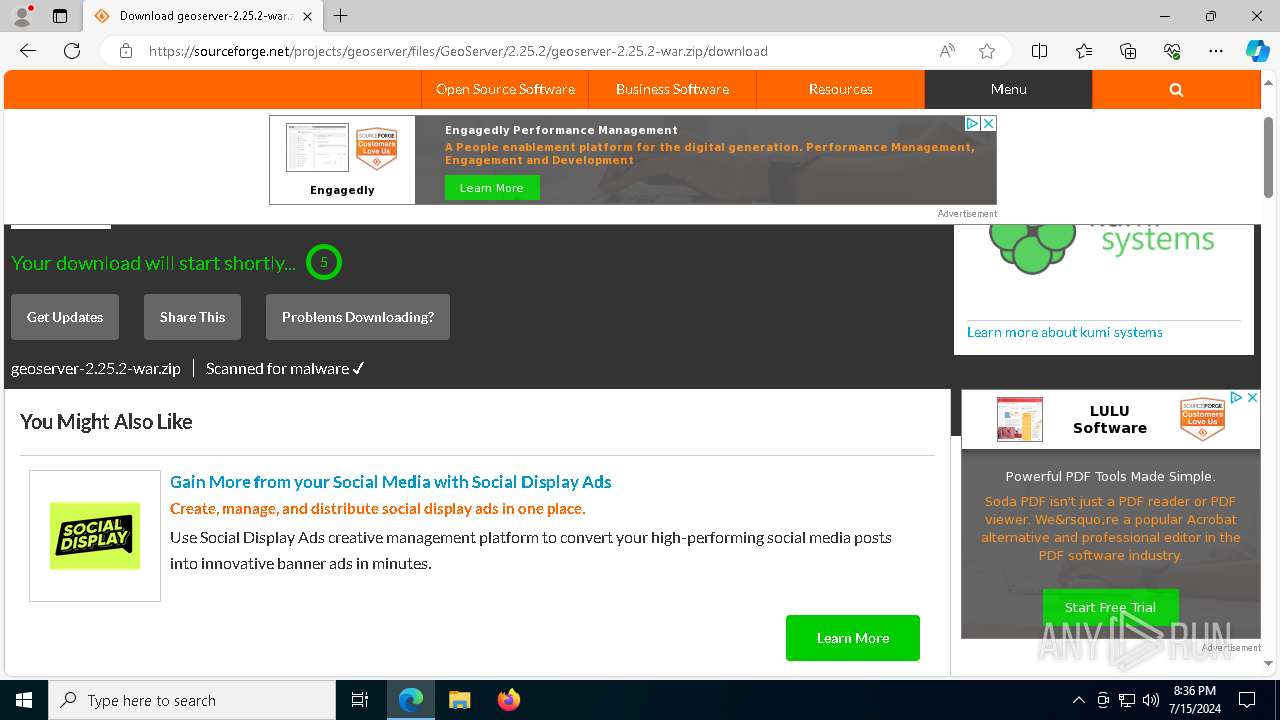Click the download countdown circle
The width and height of the screenshot is (1280, 720).
[324, 262]
